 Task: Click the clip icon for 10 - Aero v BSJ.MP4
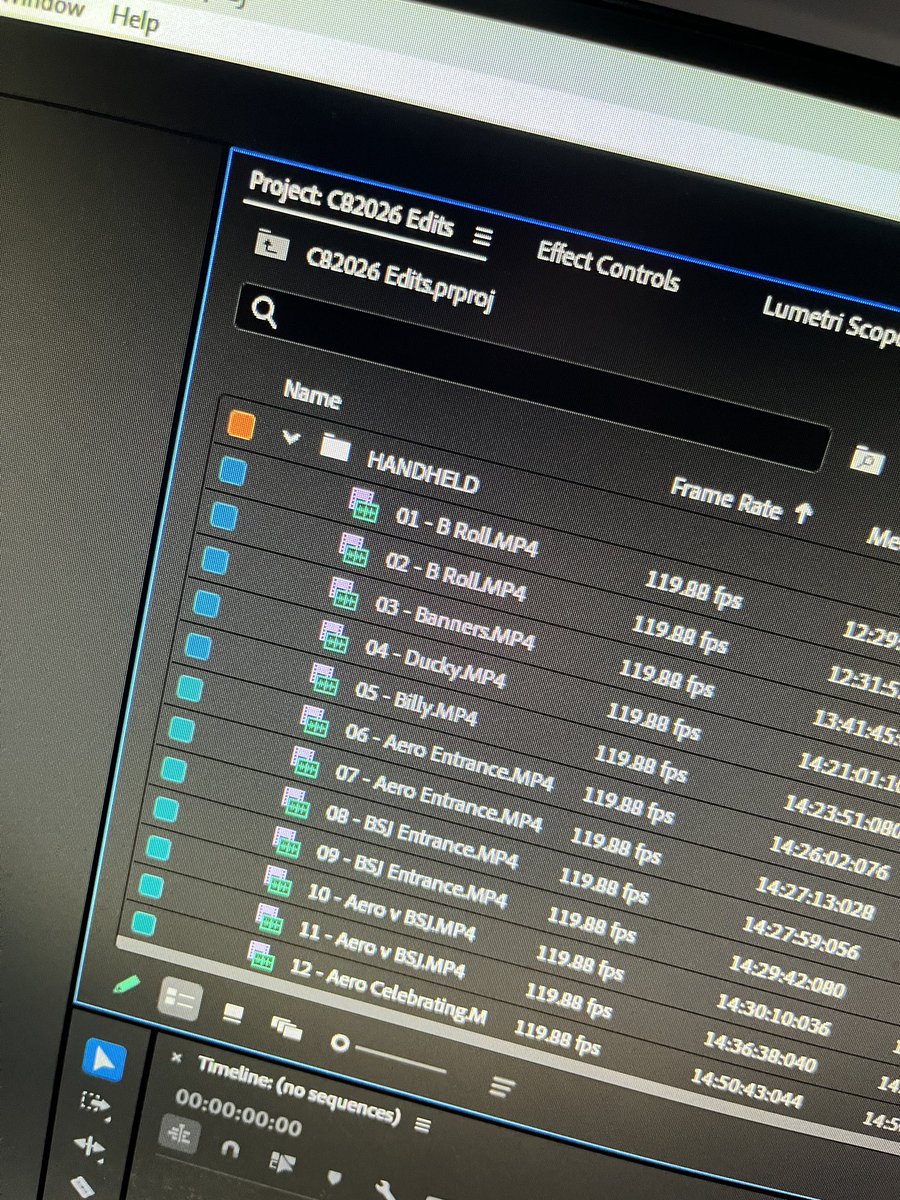tap(279, 883)
